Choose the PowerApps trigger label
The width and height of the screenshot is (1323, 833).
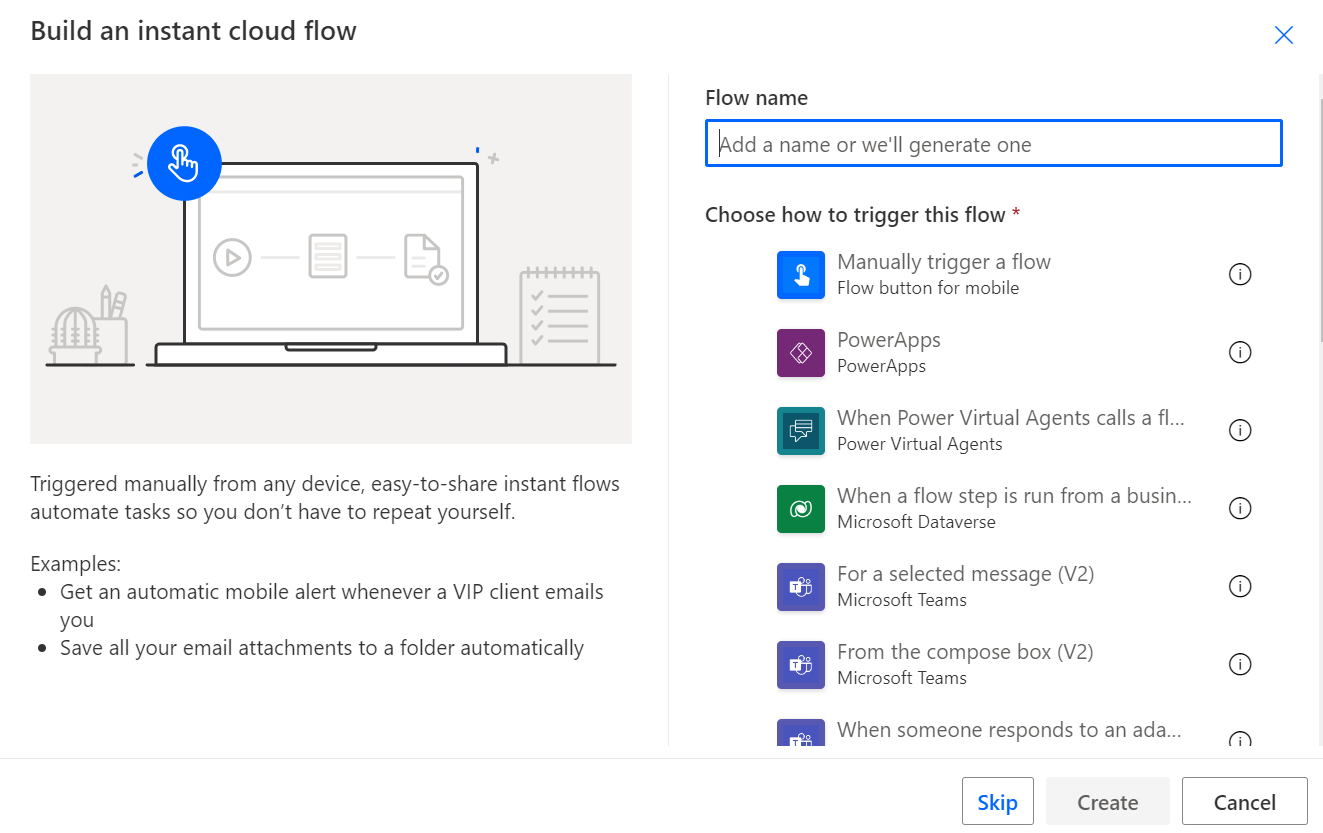(889, 340)
